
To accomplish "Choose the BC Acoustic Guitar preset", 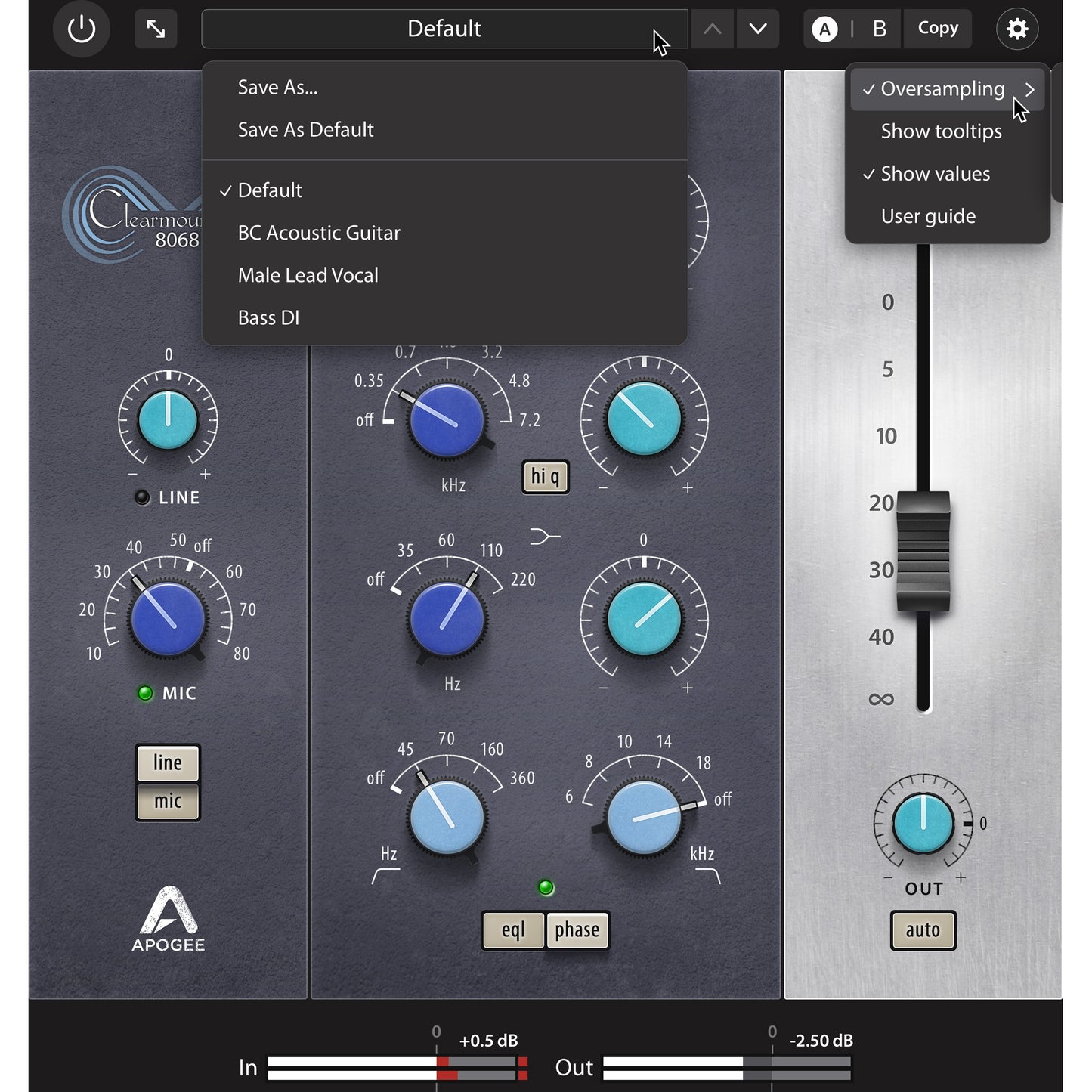I will [x=319, y=233].
